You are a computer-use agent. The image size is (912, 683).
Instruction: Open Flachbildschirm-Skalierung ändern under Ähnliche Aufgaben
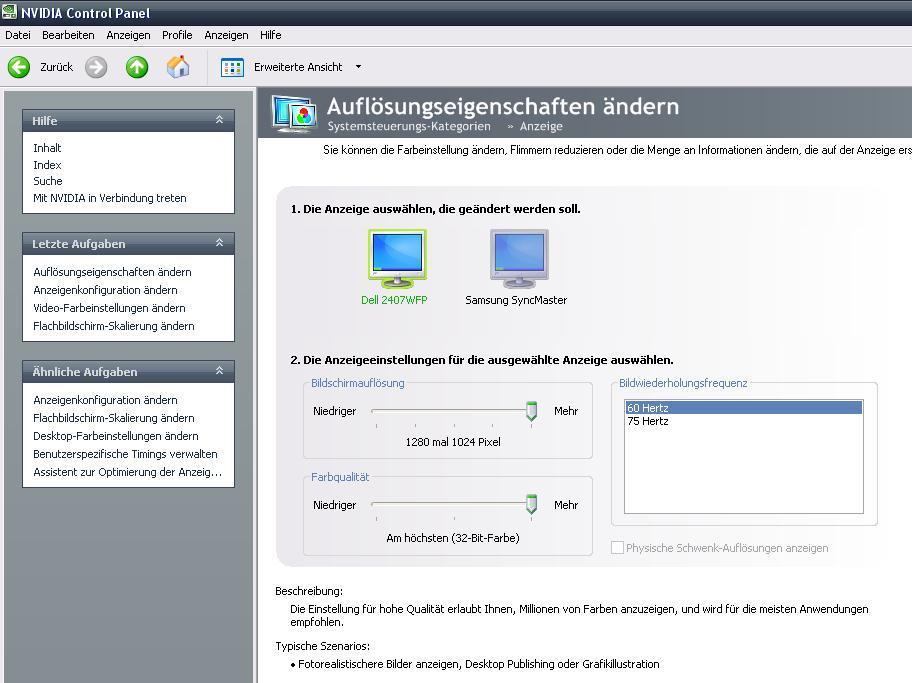[x=114, y=418]
